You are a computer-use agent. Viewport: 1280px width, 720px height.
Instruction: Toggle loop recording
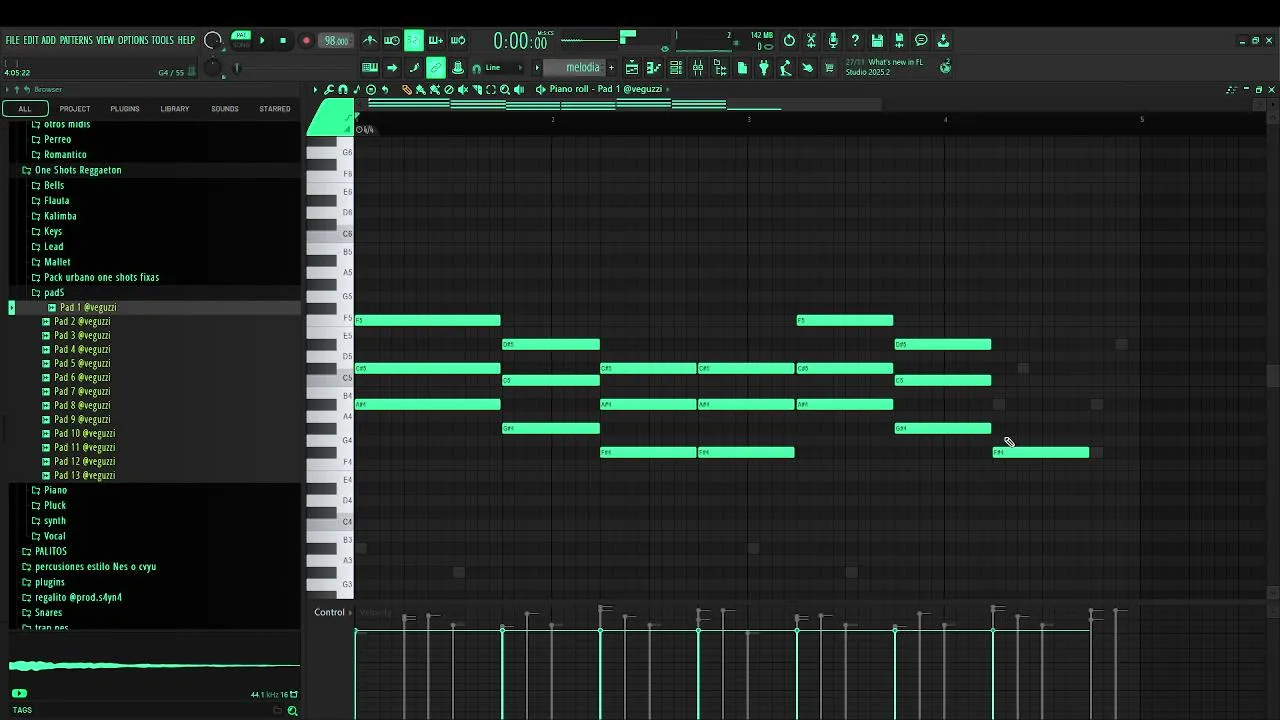458,41
